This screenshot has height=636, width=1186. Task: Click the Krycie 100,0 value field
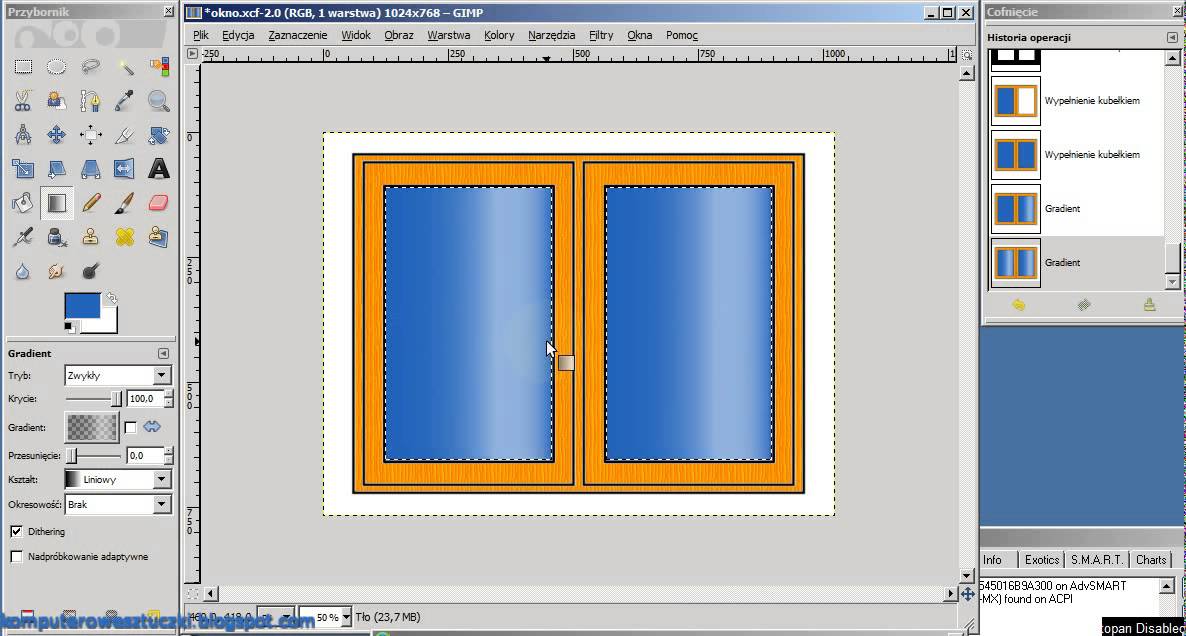144,399
